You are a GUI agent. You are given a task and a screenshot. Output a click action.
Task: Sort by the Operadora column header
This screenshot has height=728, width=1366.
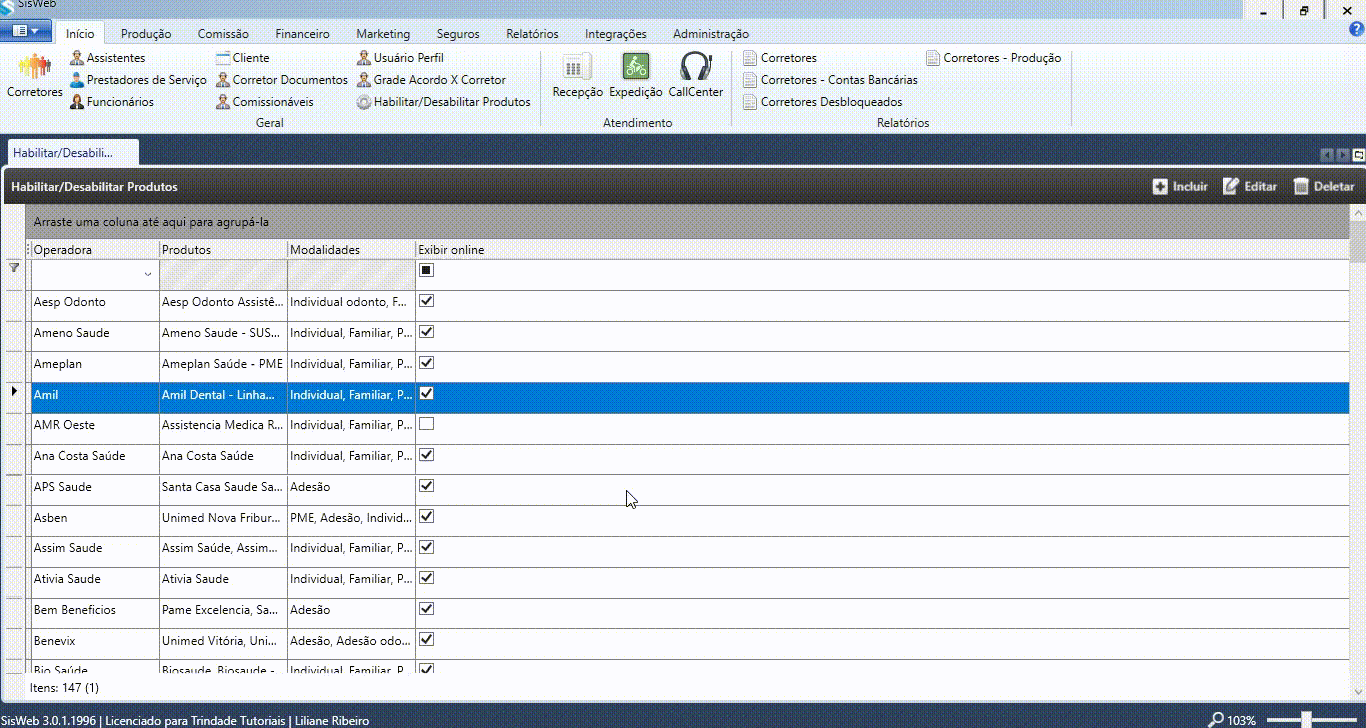(x=95, y=250)
